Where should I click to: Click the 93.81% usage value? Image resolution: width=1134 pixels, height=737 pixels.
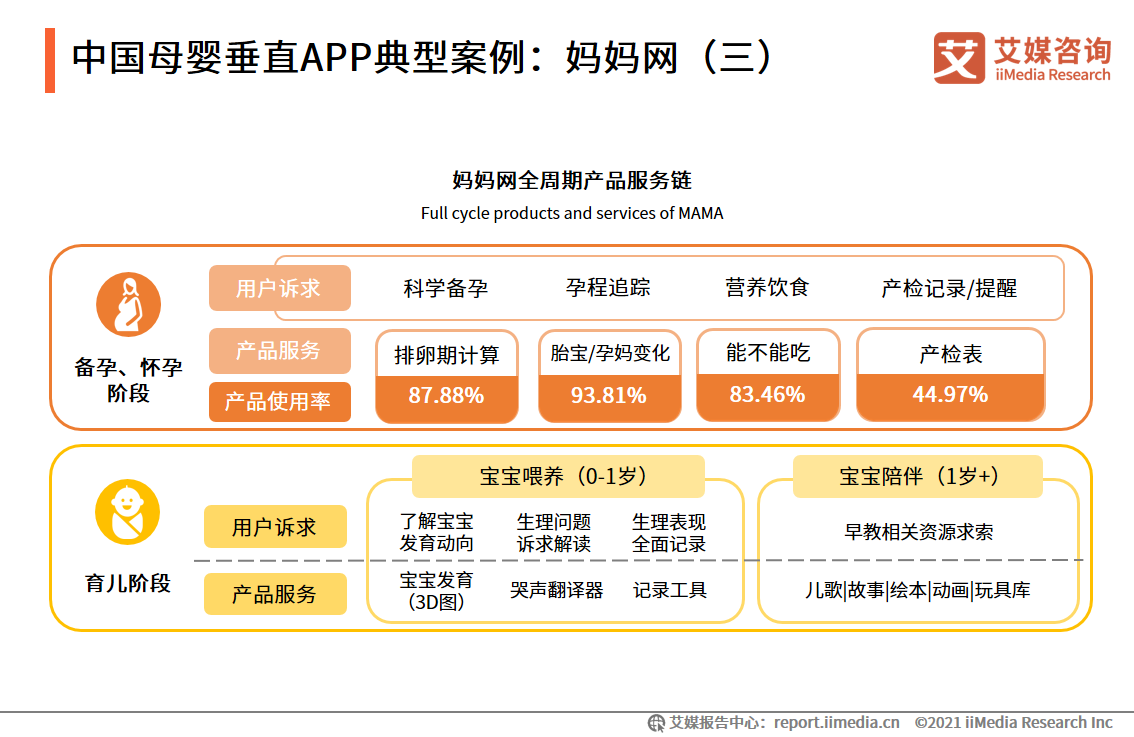[609, 396]
